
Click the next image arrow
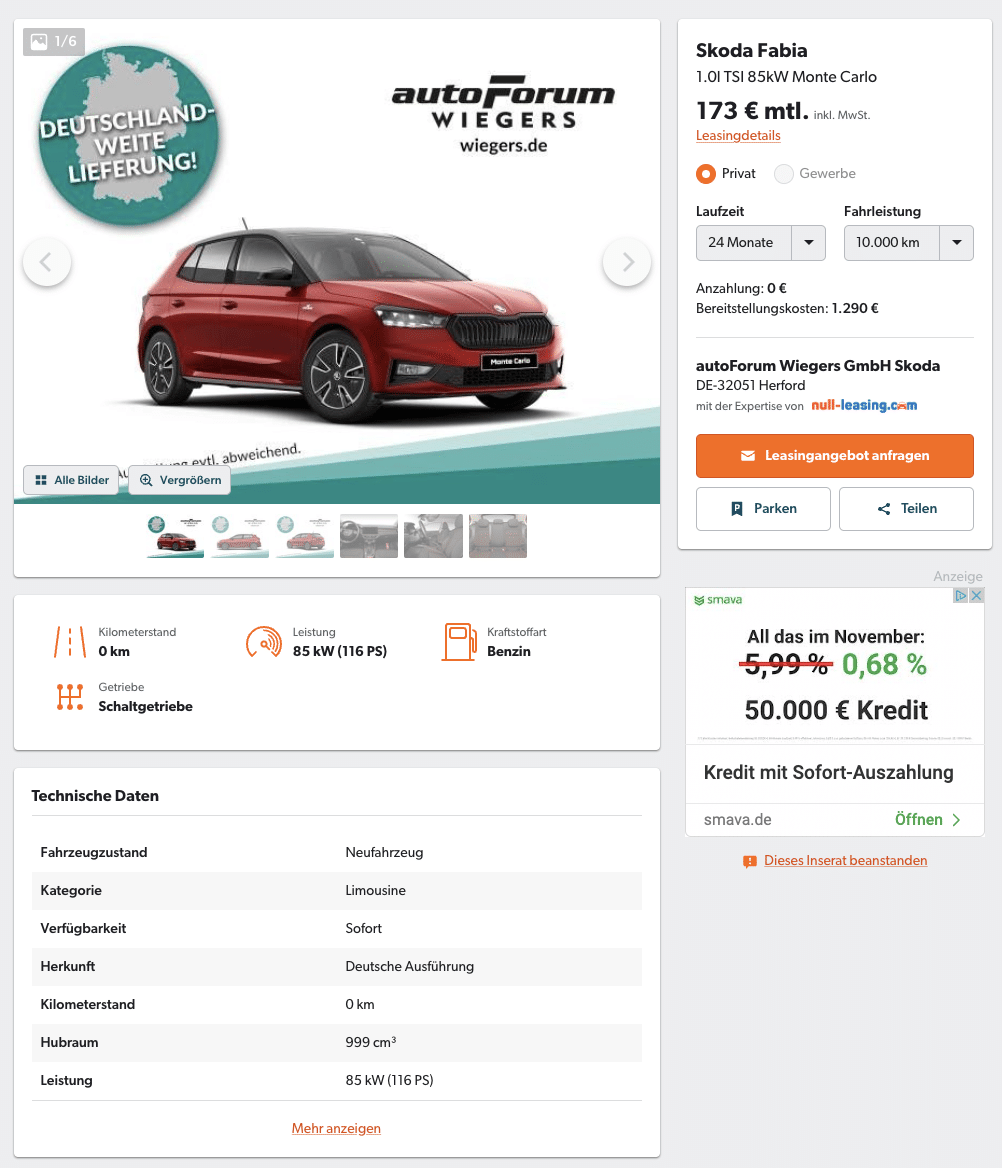pos(627,262)
